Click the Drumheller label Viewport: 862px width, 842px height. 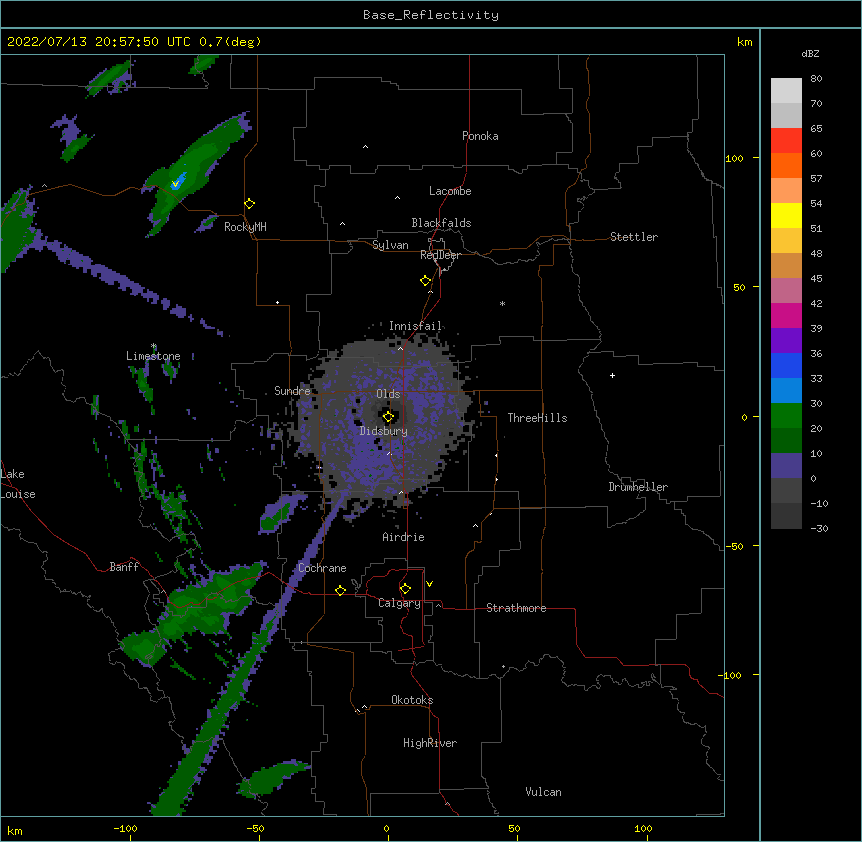[x=638, y=487]
